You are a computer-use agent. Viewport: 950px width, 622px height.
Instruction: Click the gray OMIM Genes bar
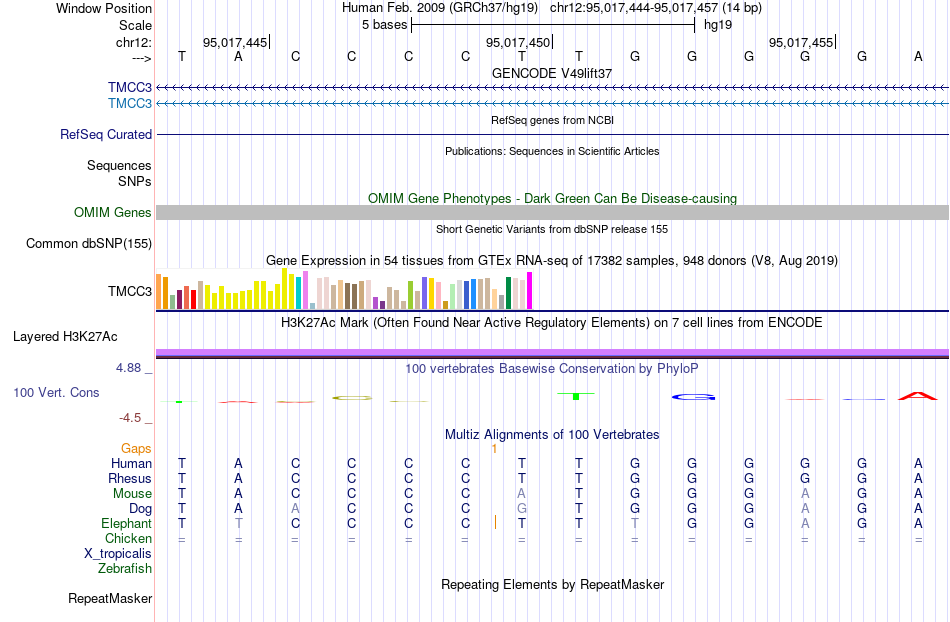coord(553,213)
